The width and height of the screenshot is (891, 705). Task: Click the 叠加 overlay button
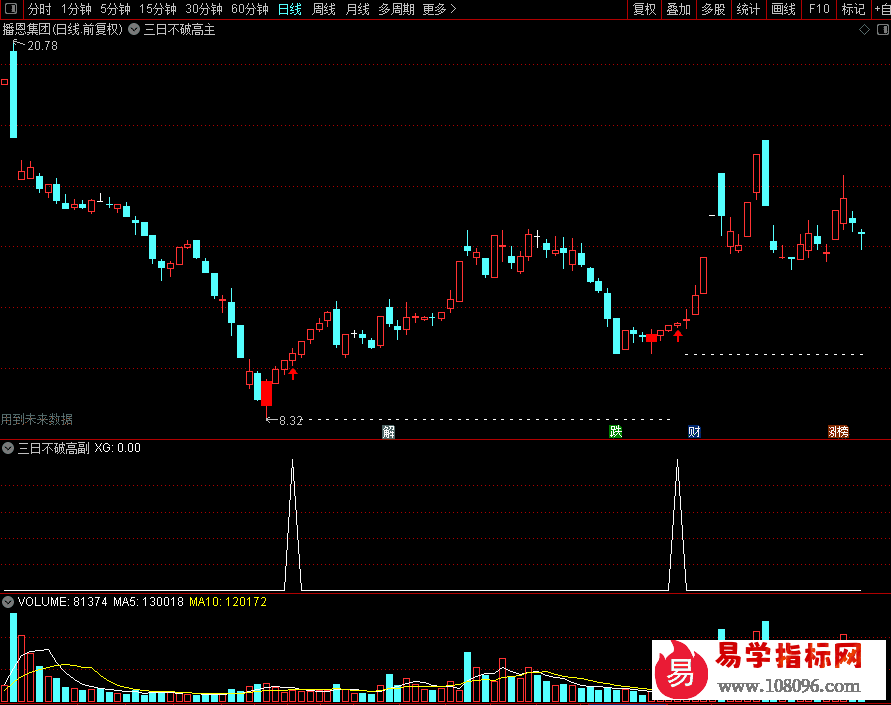679,10
